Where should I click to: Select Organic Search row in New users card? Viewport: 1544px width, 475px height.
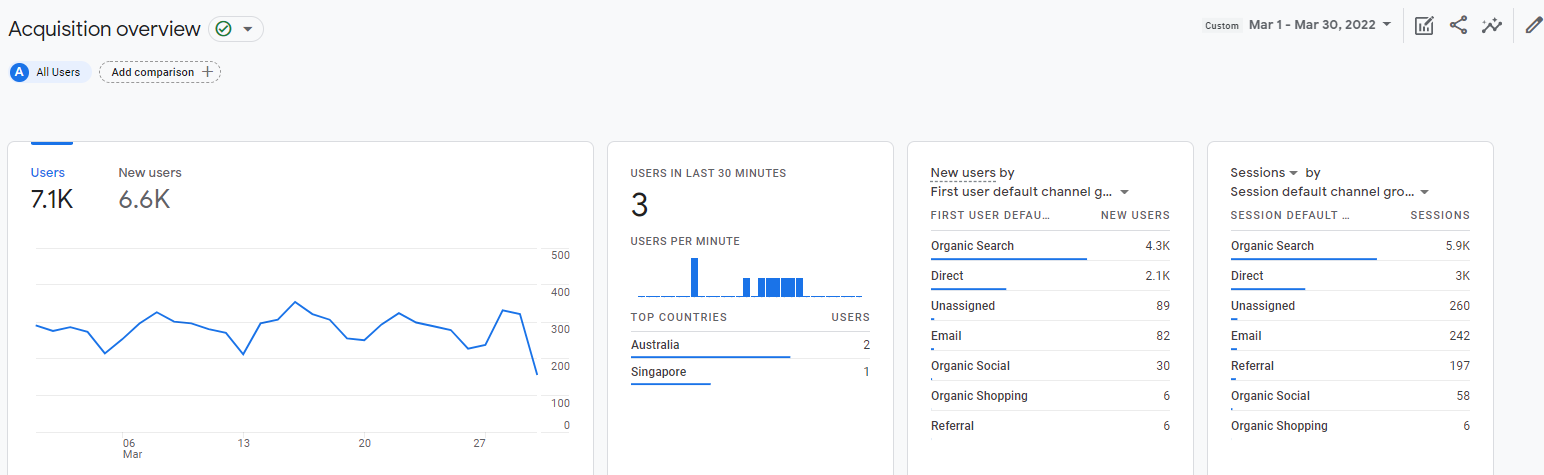coord(972,246)
